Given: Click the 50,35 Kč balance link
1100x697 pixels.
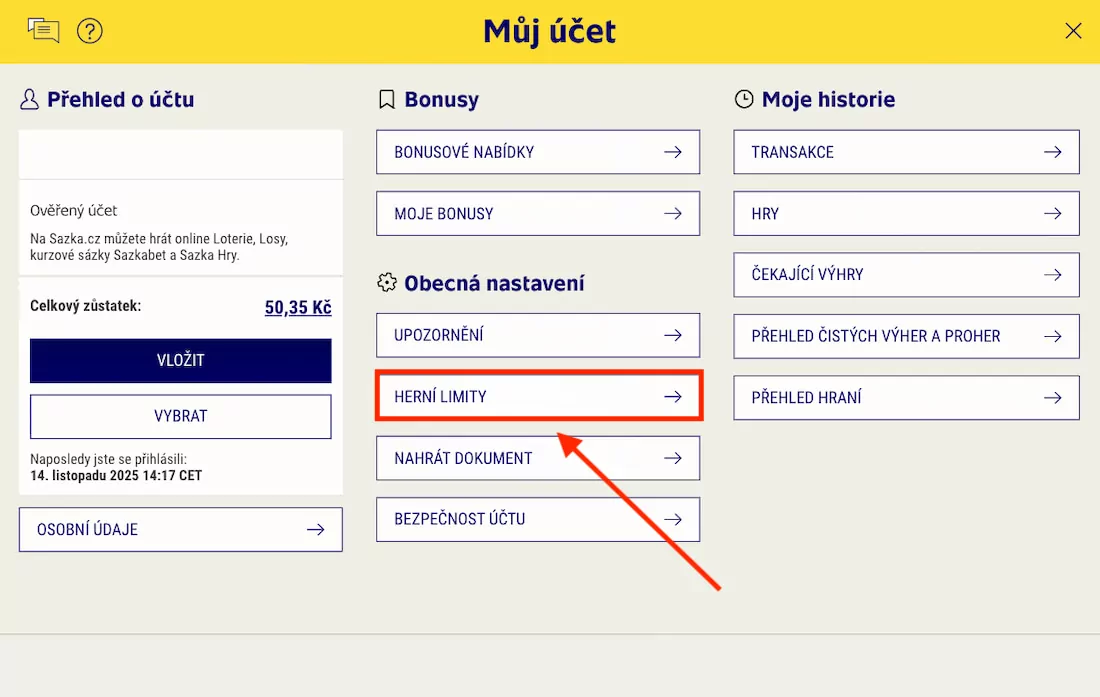Looking at the screenshot, I should click(297, 307).
